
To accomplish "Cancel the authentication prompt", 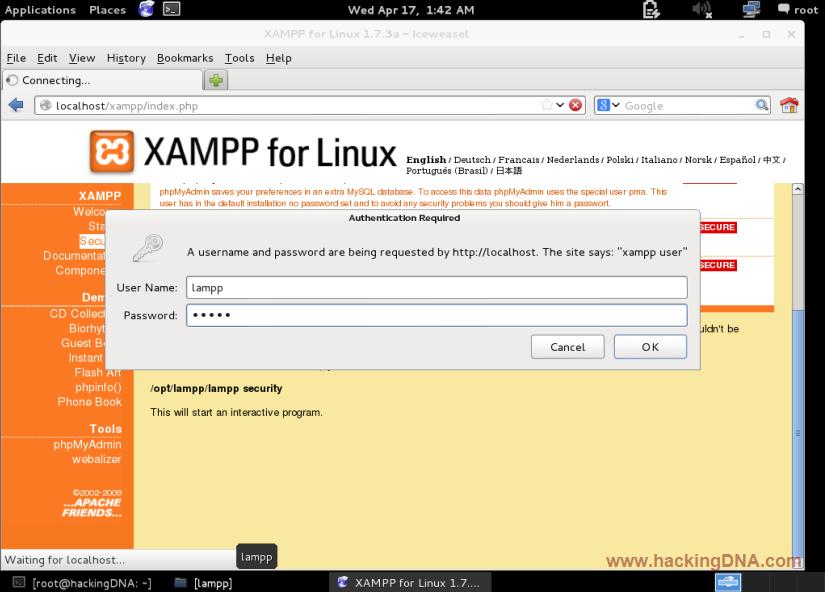I will [x=567, y=346].
